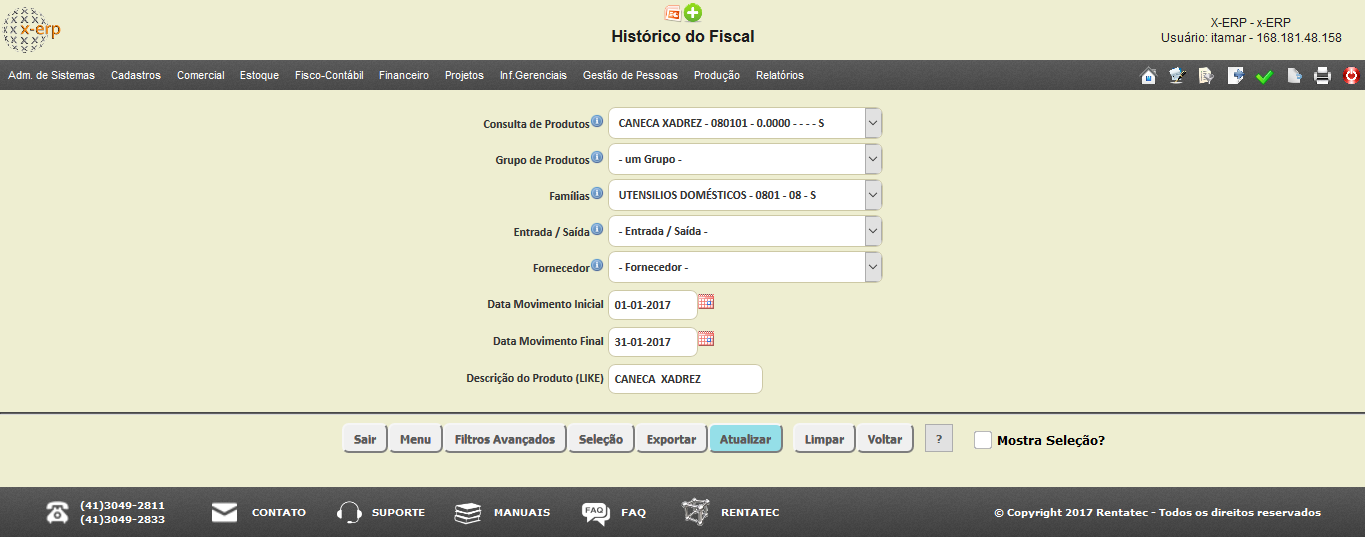The image size is (1365, 537).
Task: Open the Estoque menu
Action: coord(260,75)
